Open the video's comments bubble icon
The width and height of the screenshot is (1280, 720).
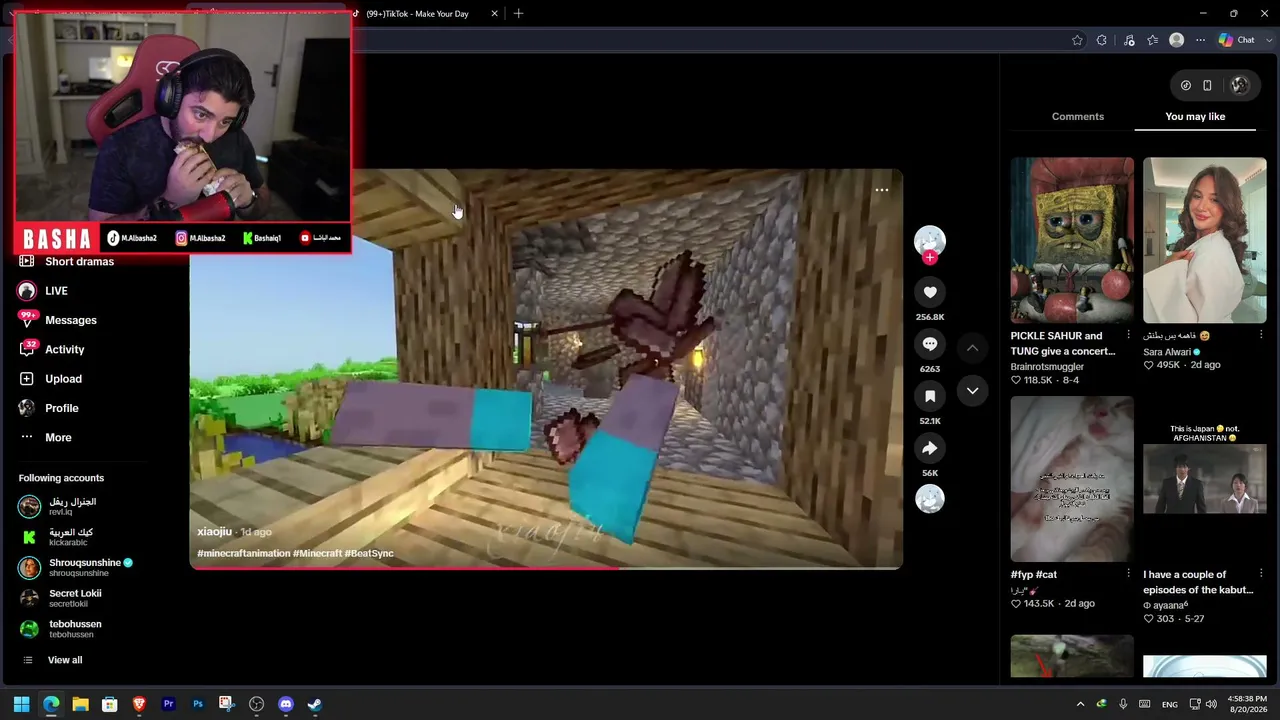[930, 344]
